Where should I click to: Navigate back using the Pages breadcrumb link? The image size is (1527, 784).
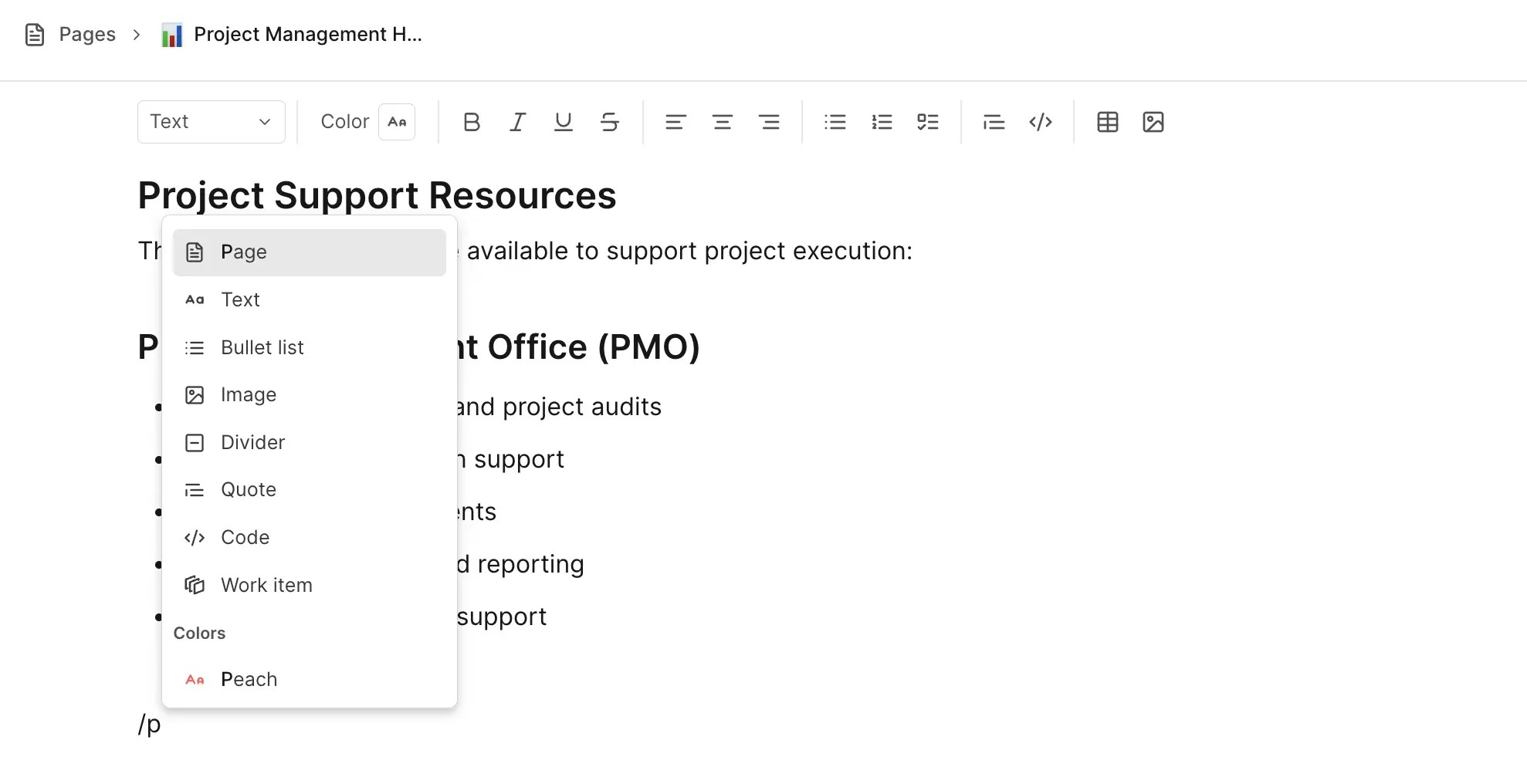[x=87, y=34]
